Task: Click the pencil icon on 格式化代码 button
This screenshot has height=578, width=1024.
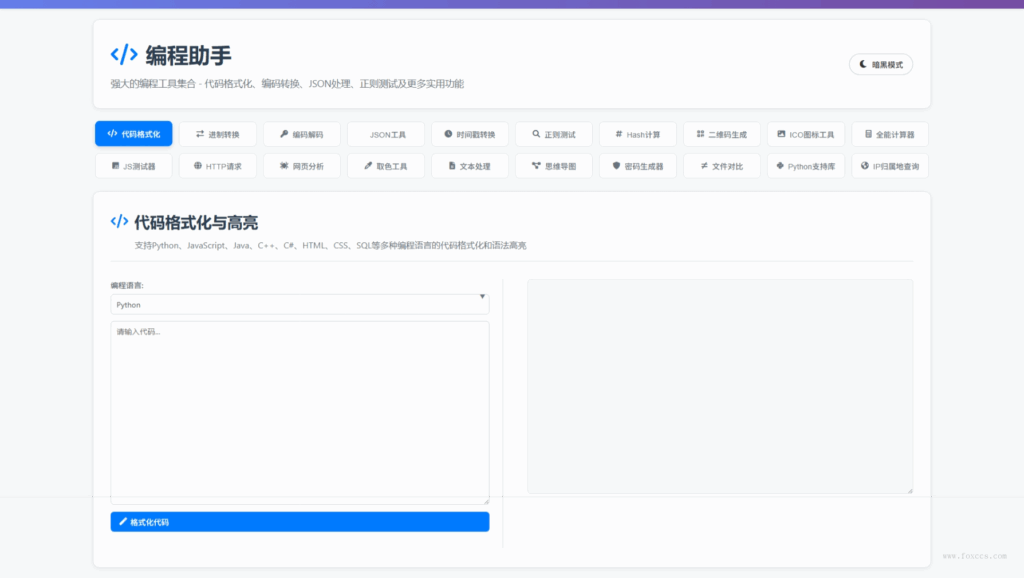Action: 123,522
